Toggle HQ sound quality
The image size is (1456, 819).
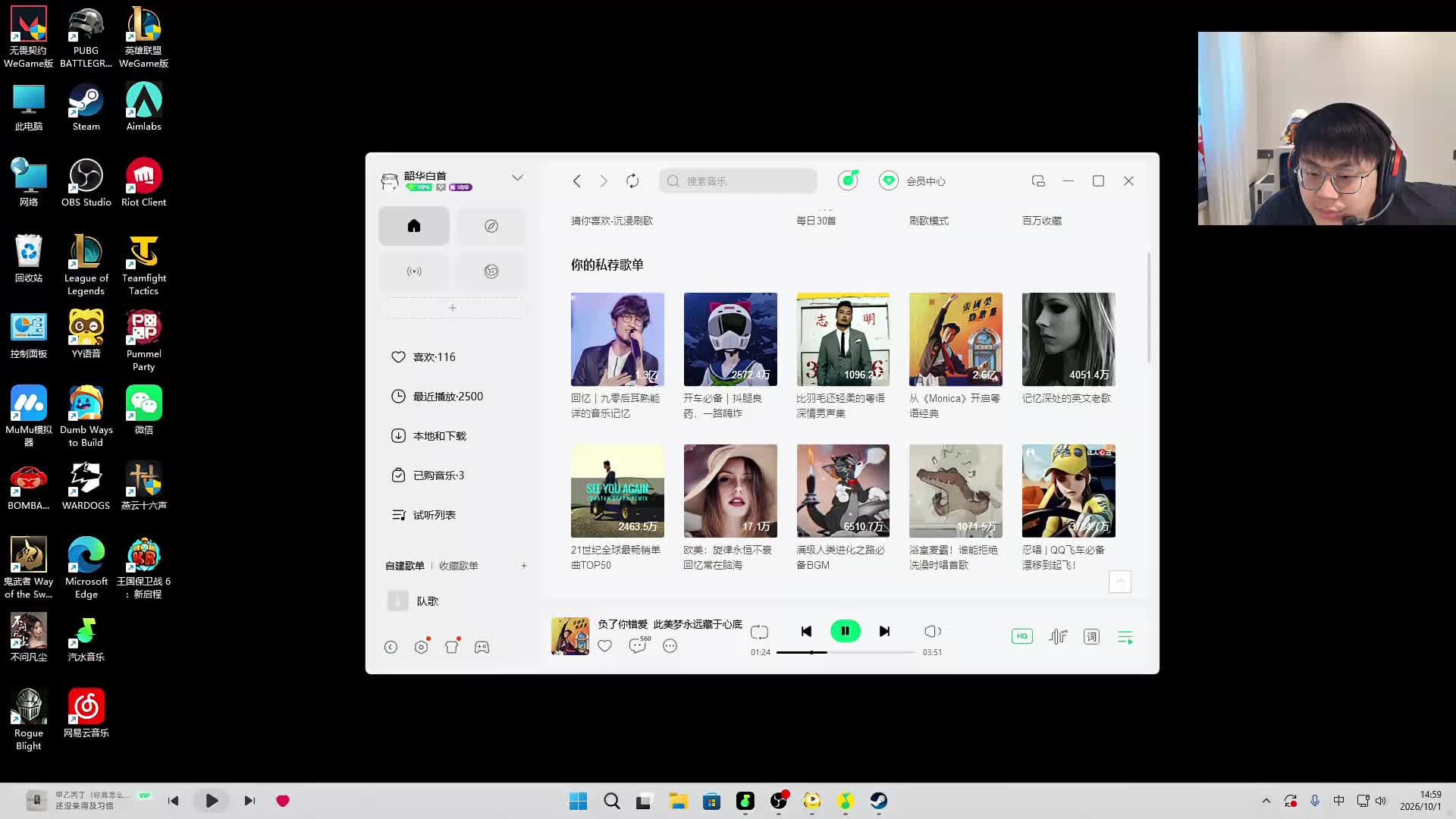point(1022,636)
